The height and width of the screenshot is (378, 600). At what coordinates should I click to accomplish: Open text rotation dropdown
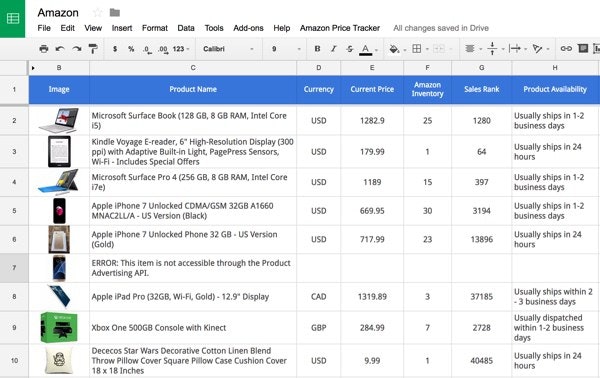click(x=541, y=49)
